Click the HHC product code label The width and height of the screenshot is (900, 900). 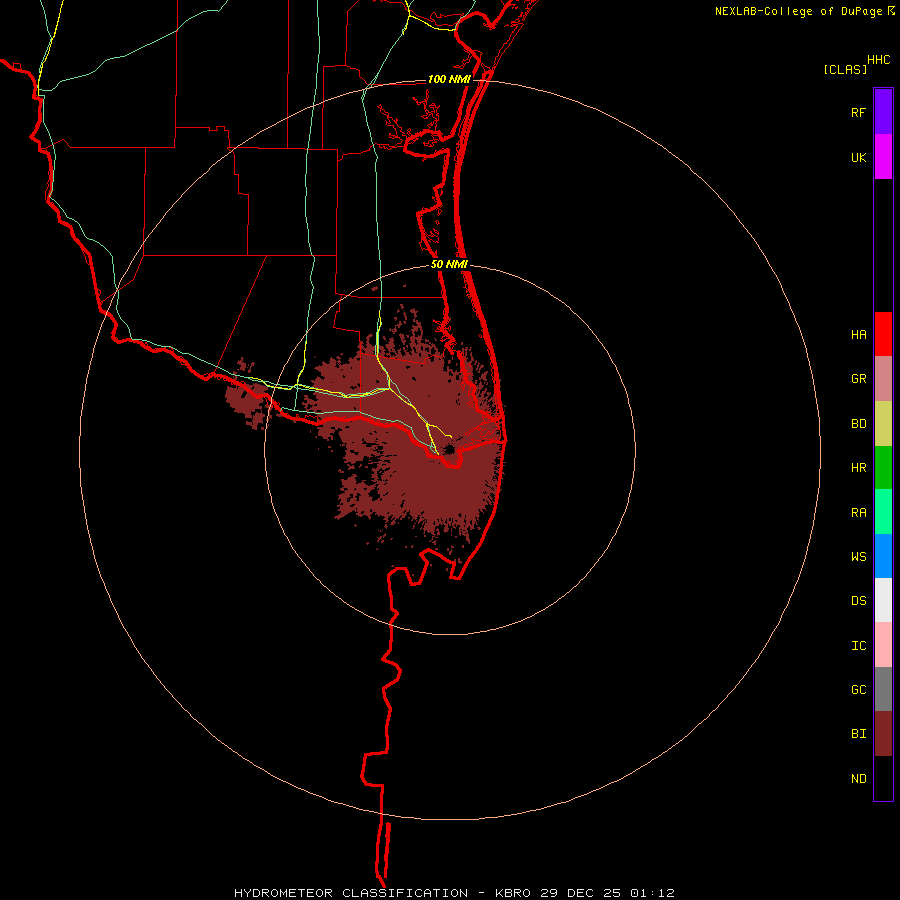[878, 60]
